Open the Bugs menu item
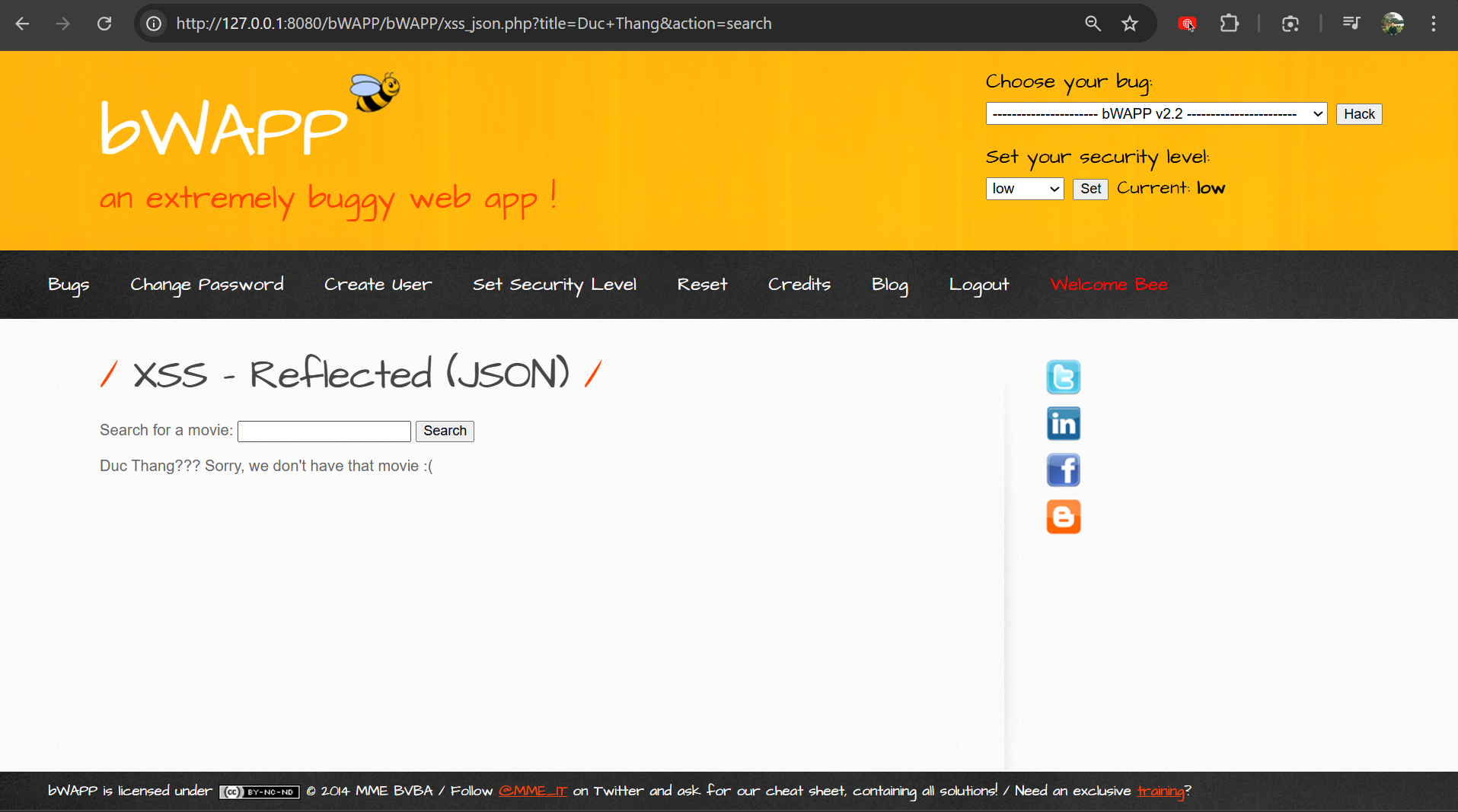 tap(69, 285)
